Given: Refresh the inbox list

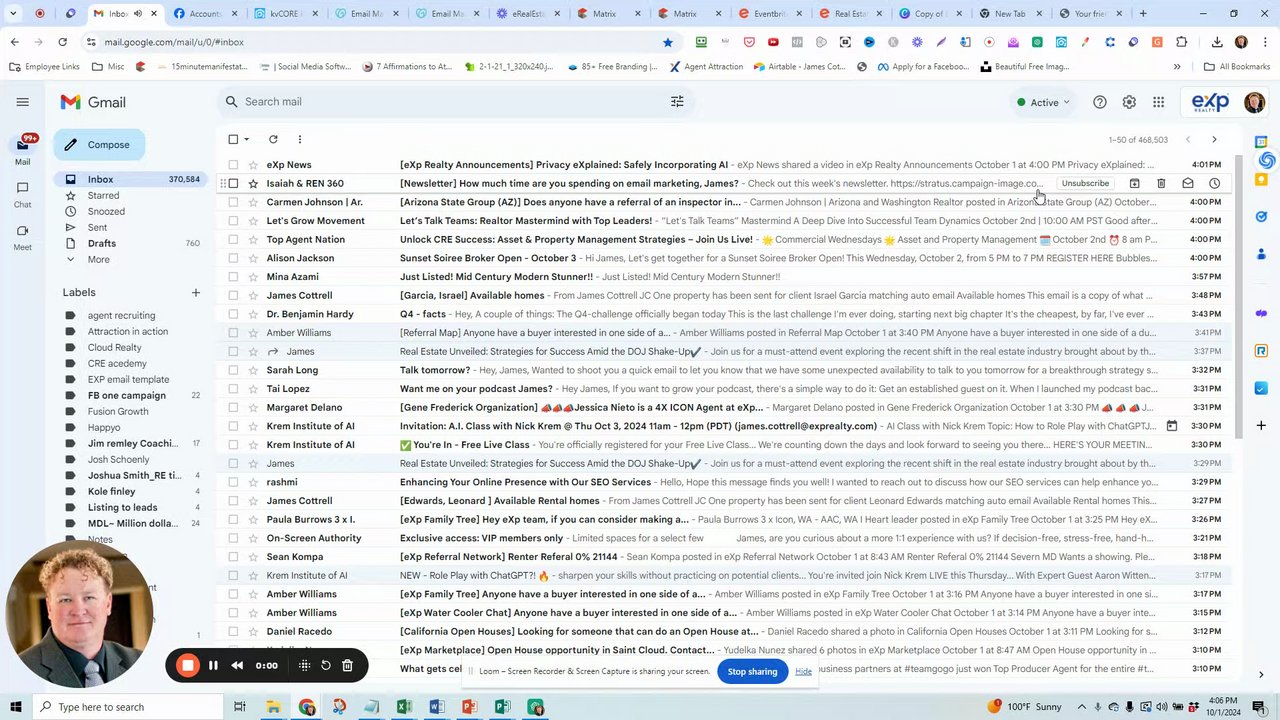Looking at the screenshot, I should (273, 139).
